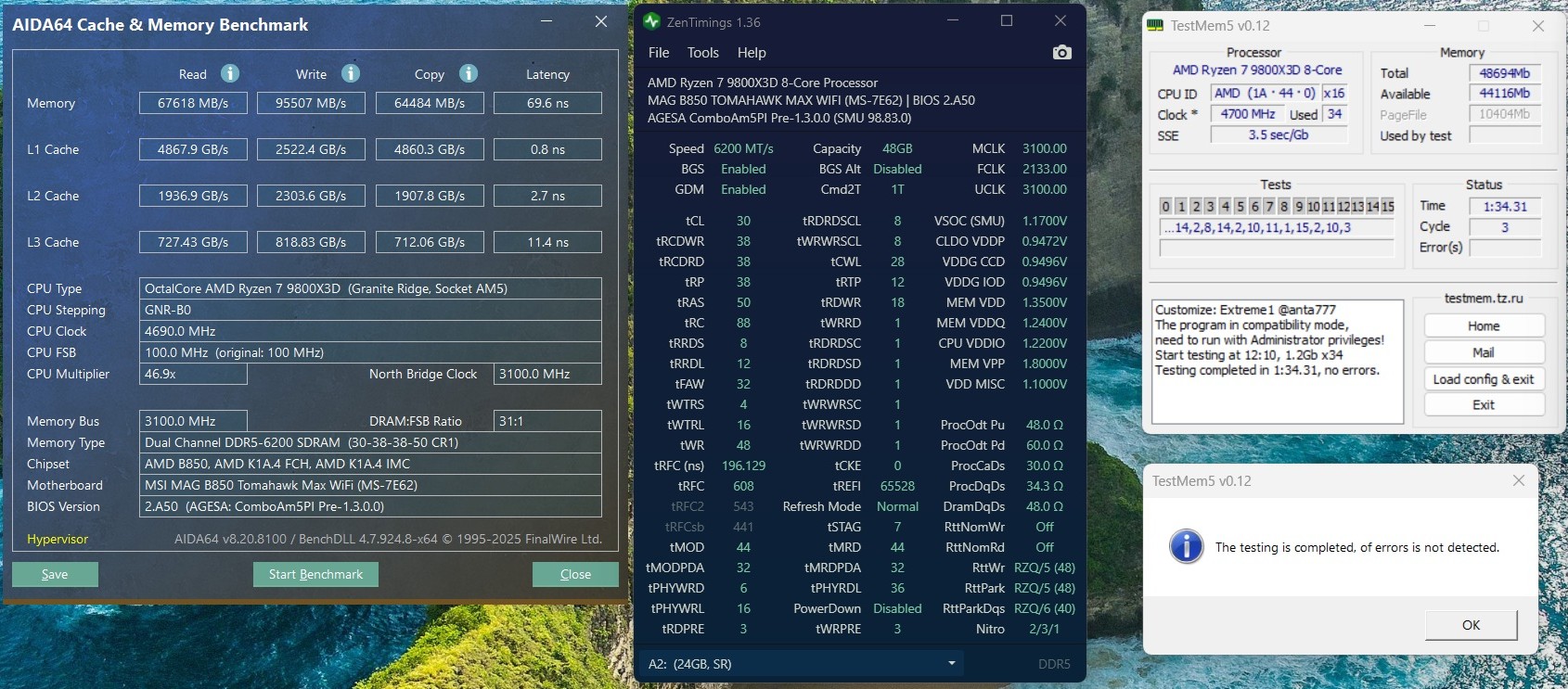Screen dimensions: 1568x689
Task: Open the File menu in ZenTimings
Action: coord(659,53)
